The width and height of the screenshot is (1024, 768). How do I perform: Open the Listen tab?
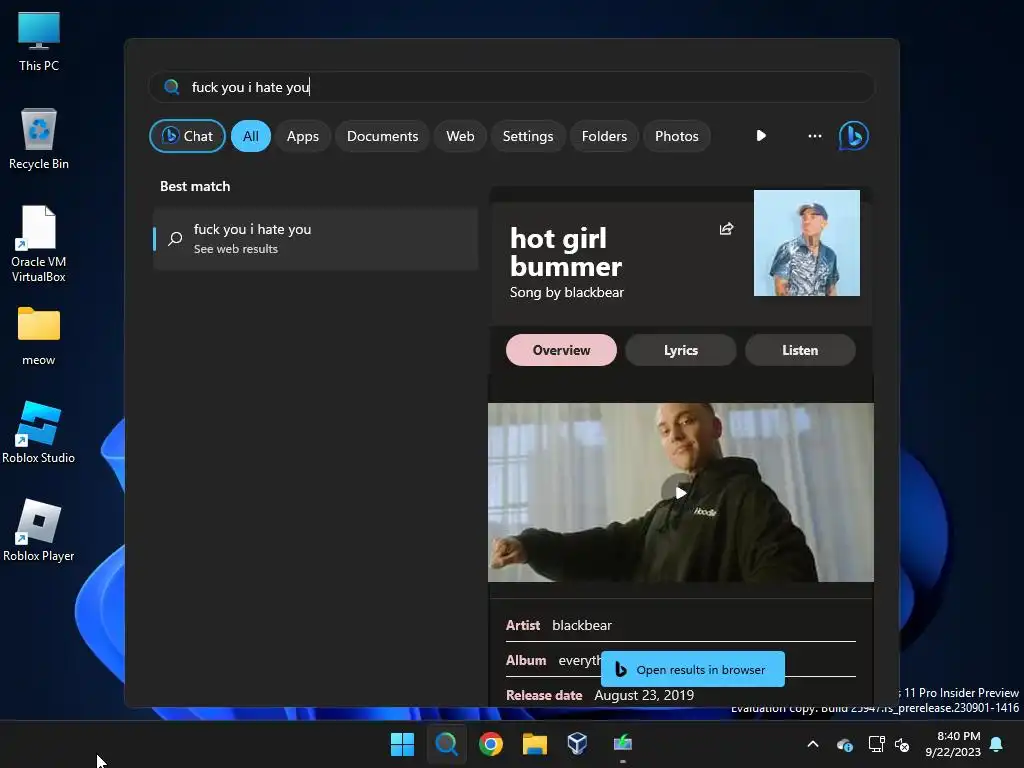(800, 350)
